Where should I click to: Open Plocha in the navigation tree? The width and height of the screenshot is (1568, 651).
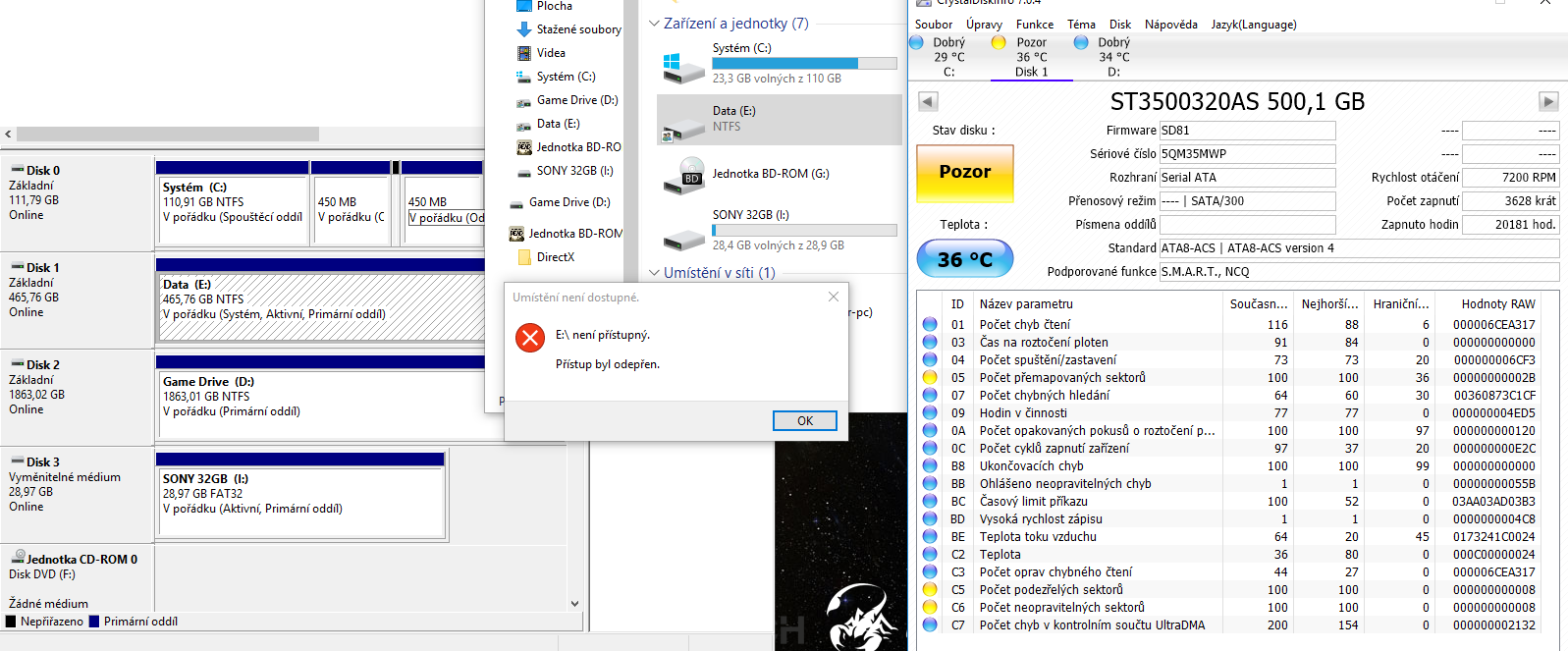pyautogui.click(x=555, y=6)
